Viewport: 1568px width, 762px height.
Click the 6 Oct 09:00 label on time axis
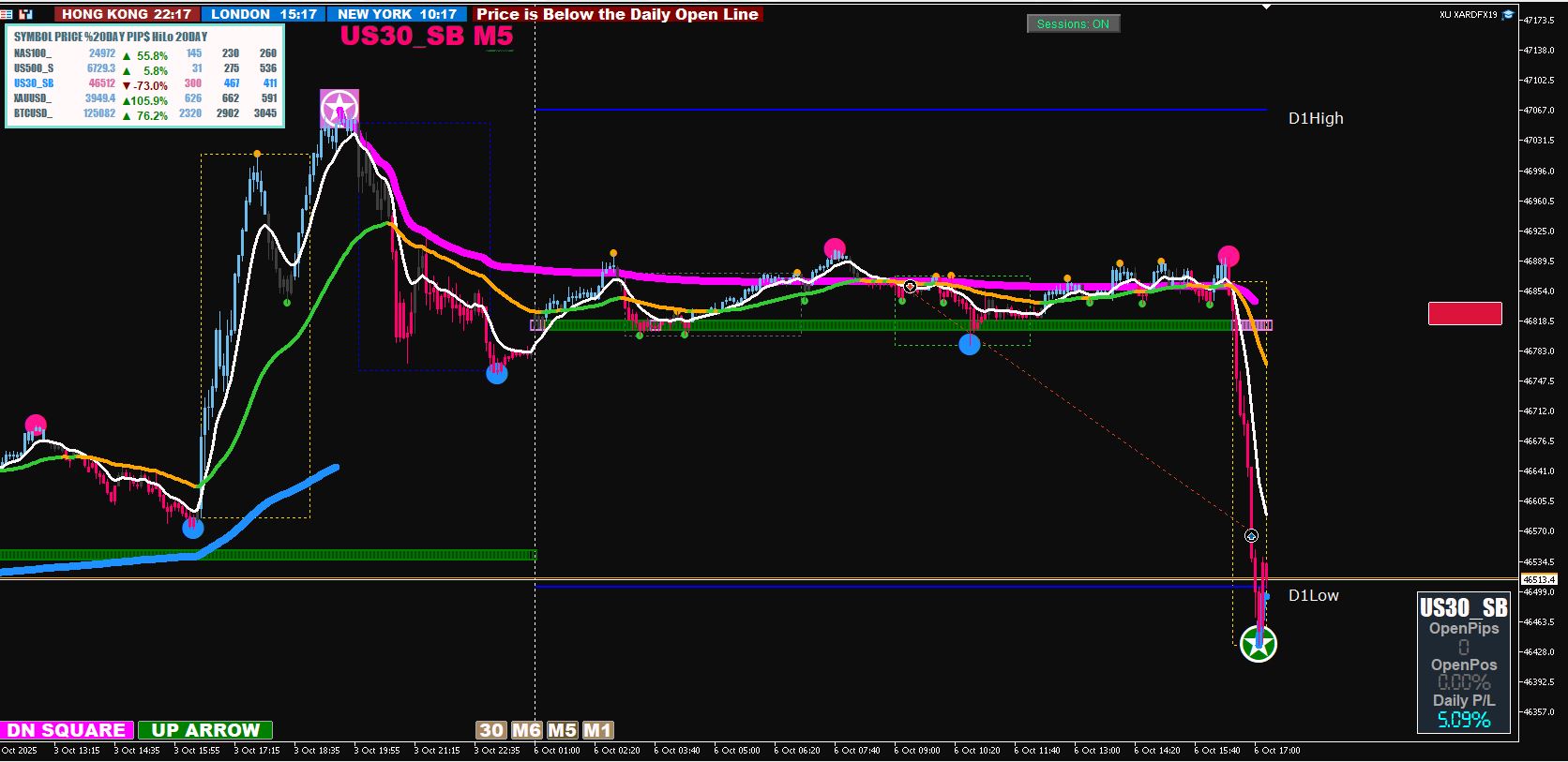[x=916, y=750]
